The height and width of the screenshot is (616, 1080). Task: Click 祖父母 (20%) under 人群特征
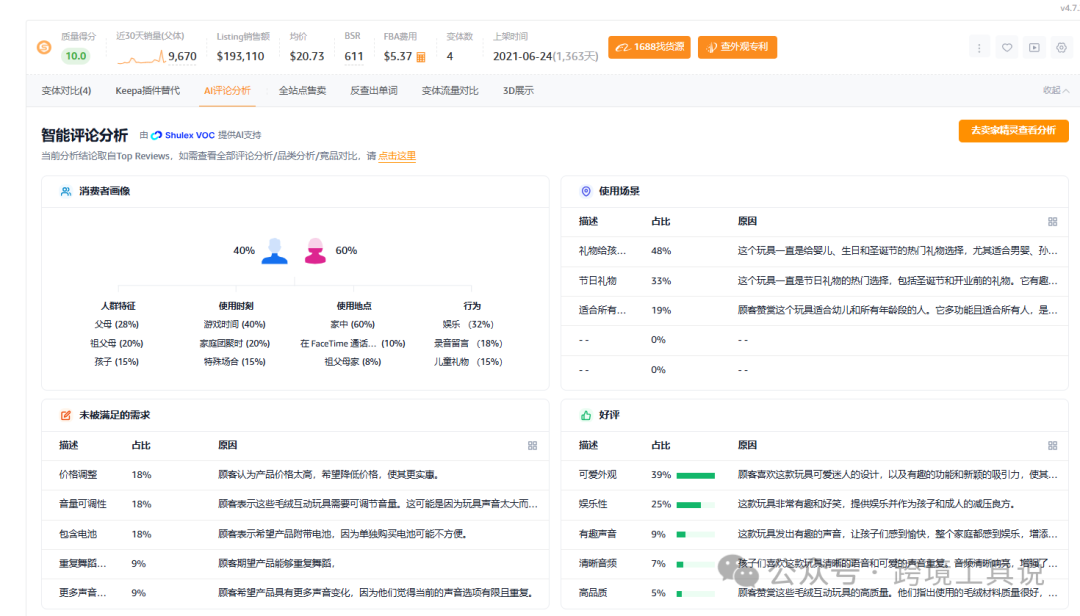(x=116, y=343)
